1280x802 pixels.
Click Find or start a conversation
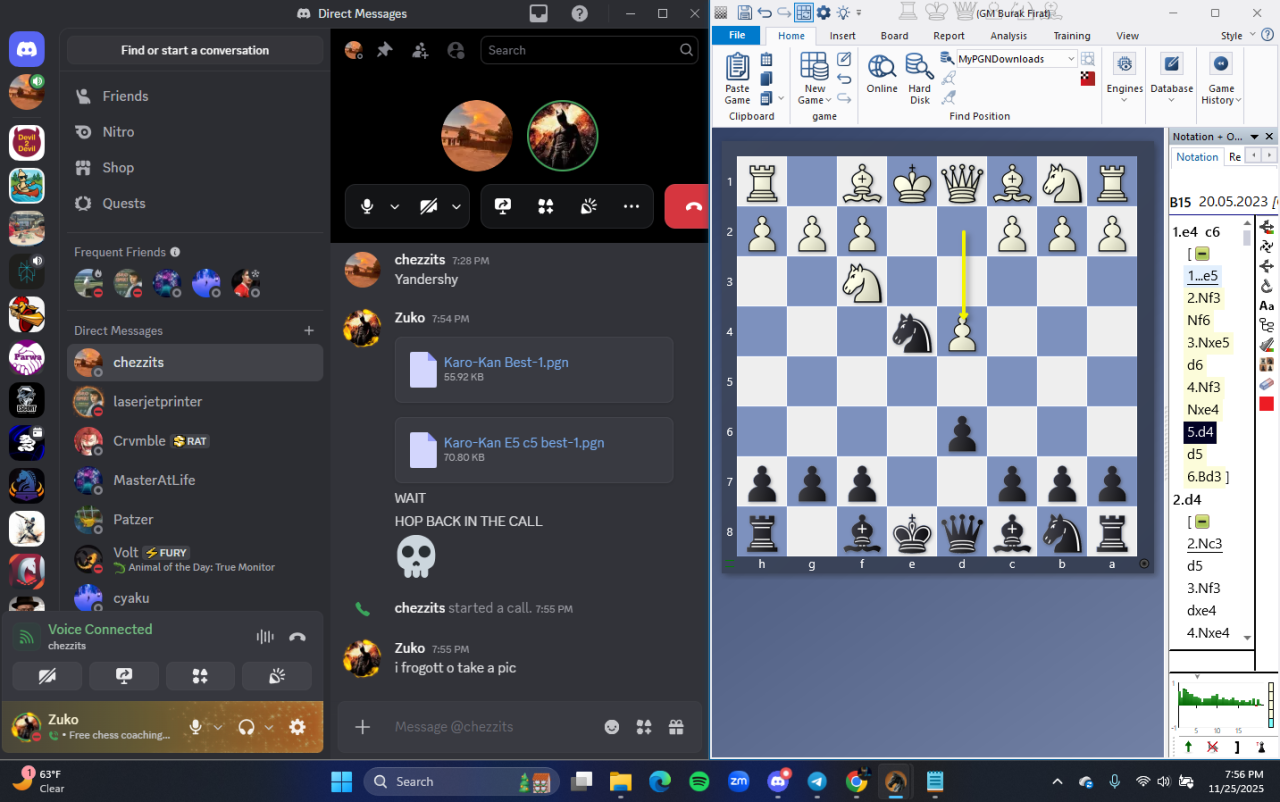[x=195, y=50]
